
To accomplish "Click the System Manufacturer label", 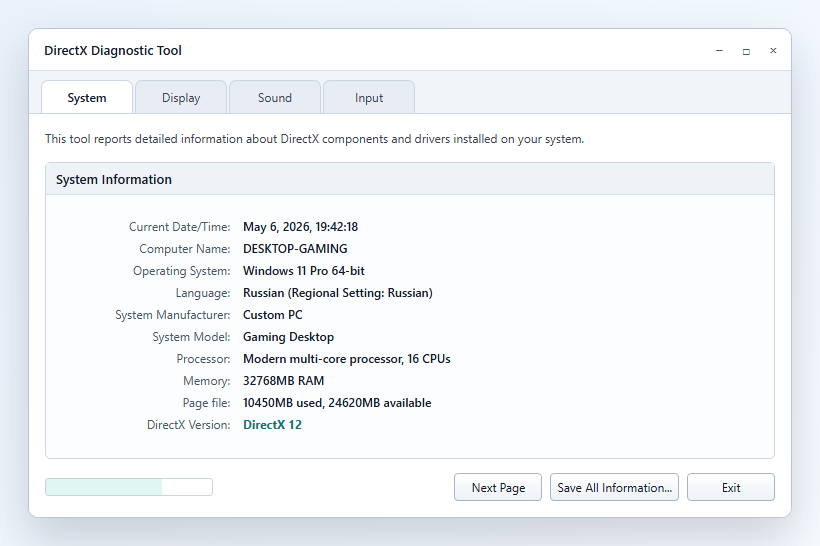I will [173, 315].
